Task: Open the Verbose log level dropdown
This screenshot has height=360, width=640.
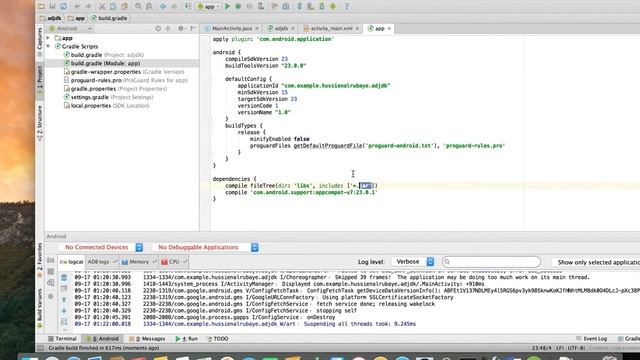Action: 413,262
